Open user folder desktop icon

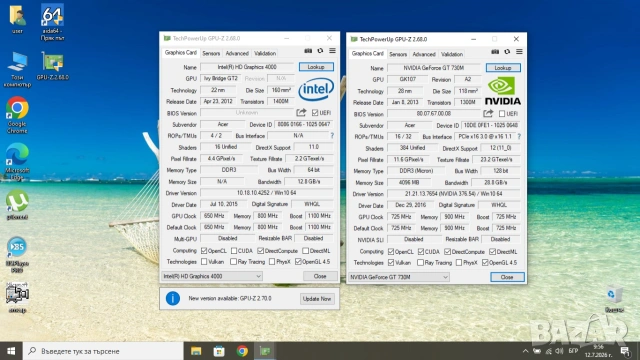[17, 19]
